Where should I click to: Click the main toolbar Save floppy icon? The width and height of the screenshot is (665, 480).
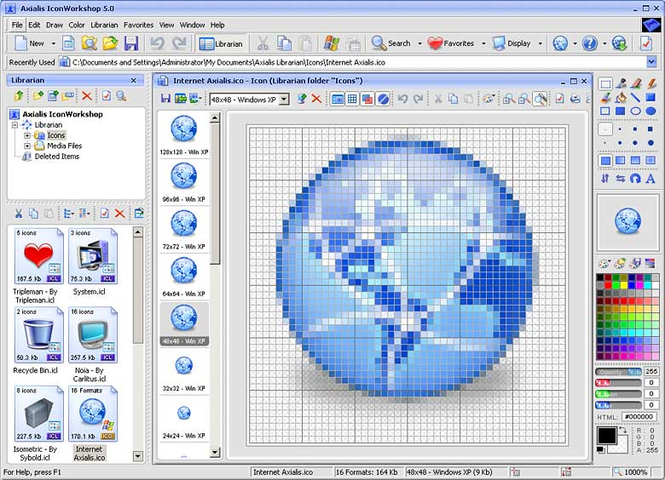pyautogui.click(x=131, y=43)
